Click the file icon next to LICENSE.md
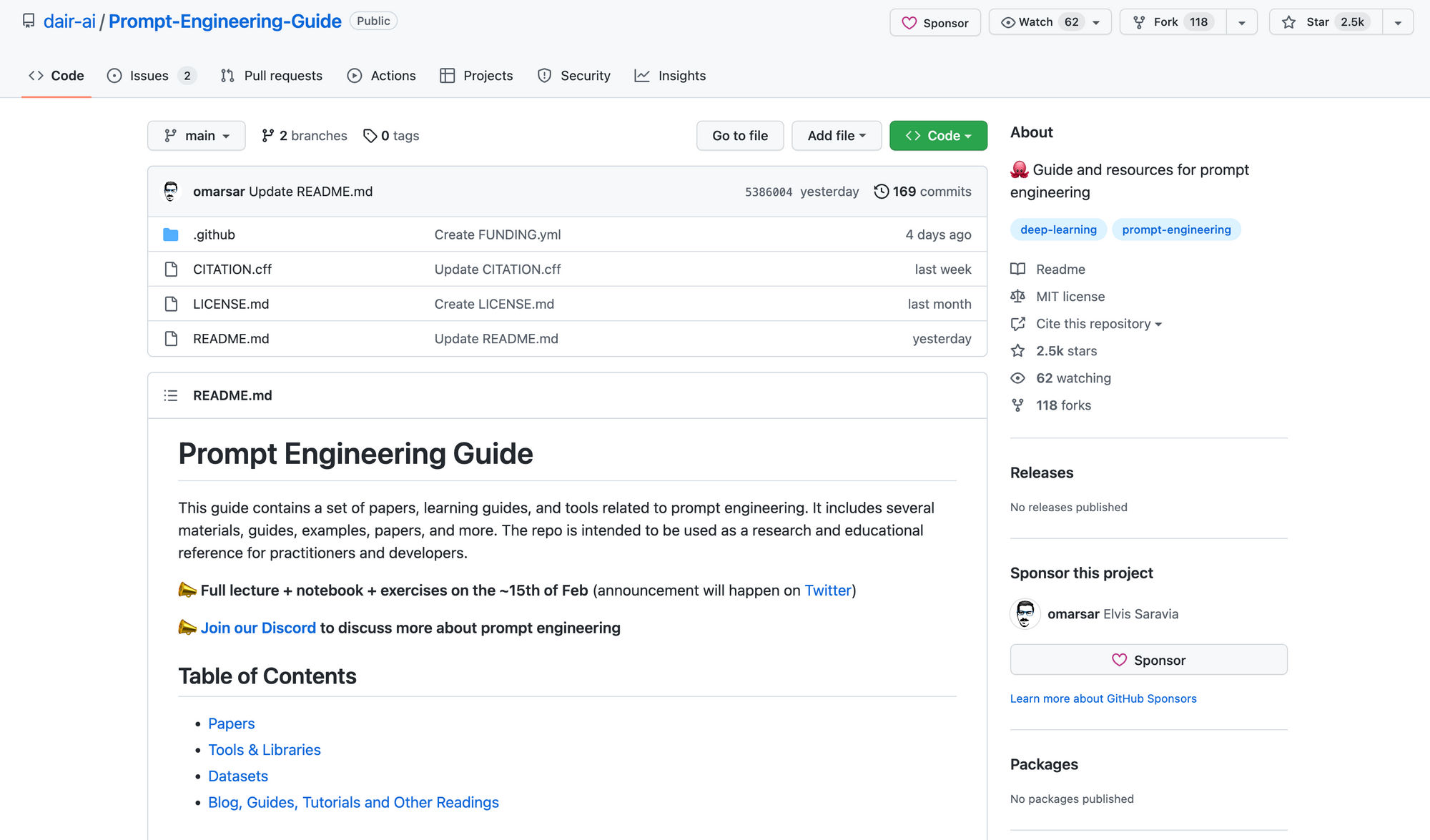Viewport: 1430px width, 840px height. [171, 304]
